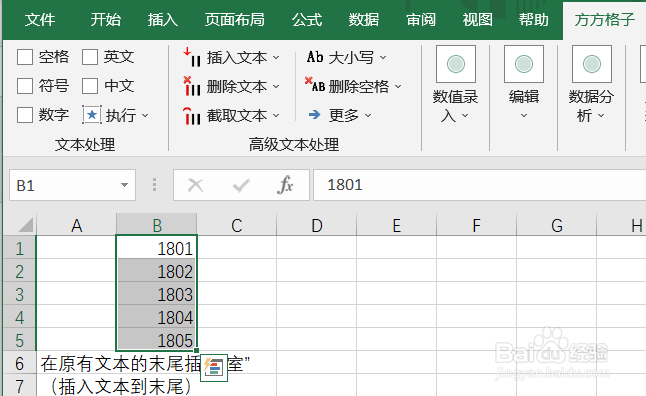Click cell containing 1802
This screenshot has width=646, height=396.
[x=157, y=271]
